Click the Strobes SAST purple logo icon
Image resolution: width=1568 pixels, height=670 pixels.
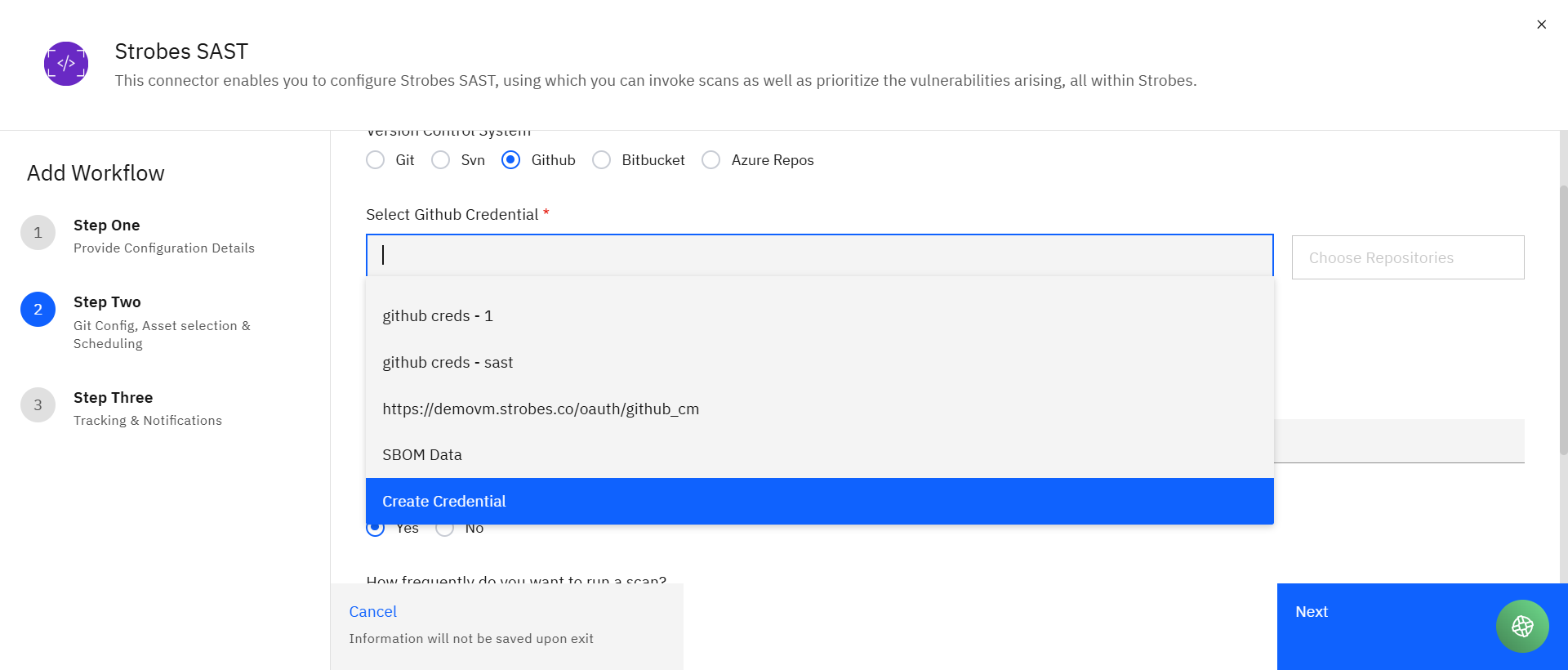[66, 64]
